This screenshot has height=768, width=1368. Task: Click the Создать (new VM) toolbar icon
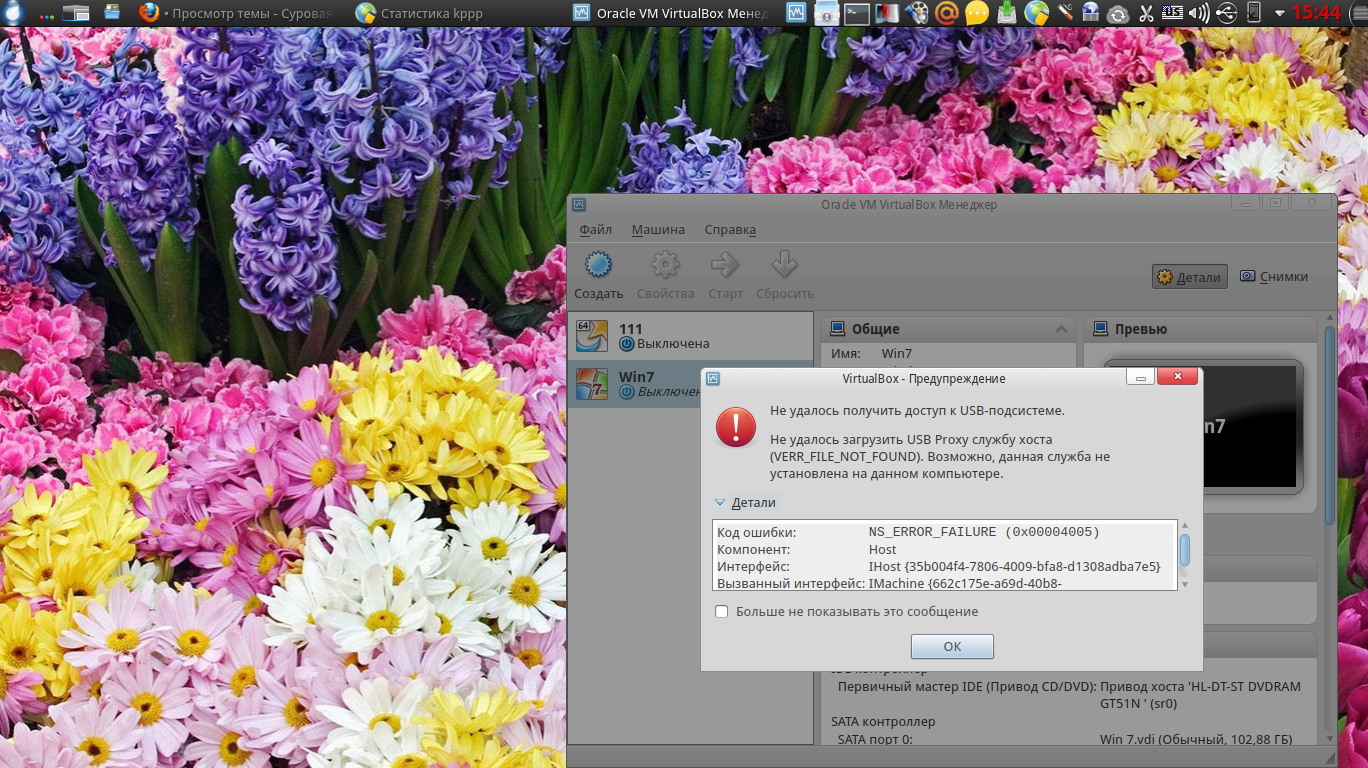coord(598,266)
